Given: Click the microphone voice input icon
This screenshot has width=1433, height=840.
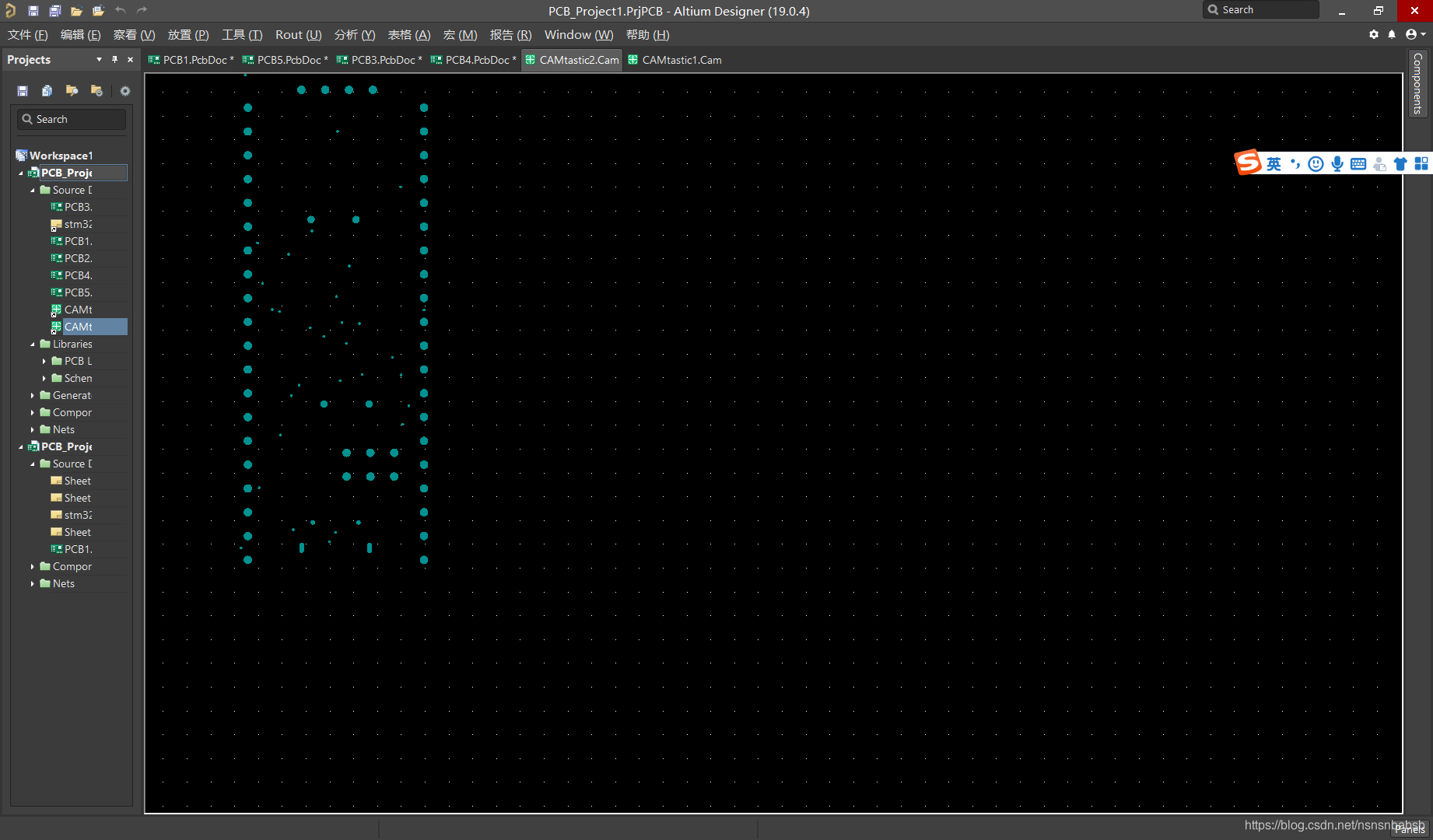Looking at the screenshot, I should point(1337,163).
